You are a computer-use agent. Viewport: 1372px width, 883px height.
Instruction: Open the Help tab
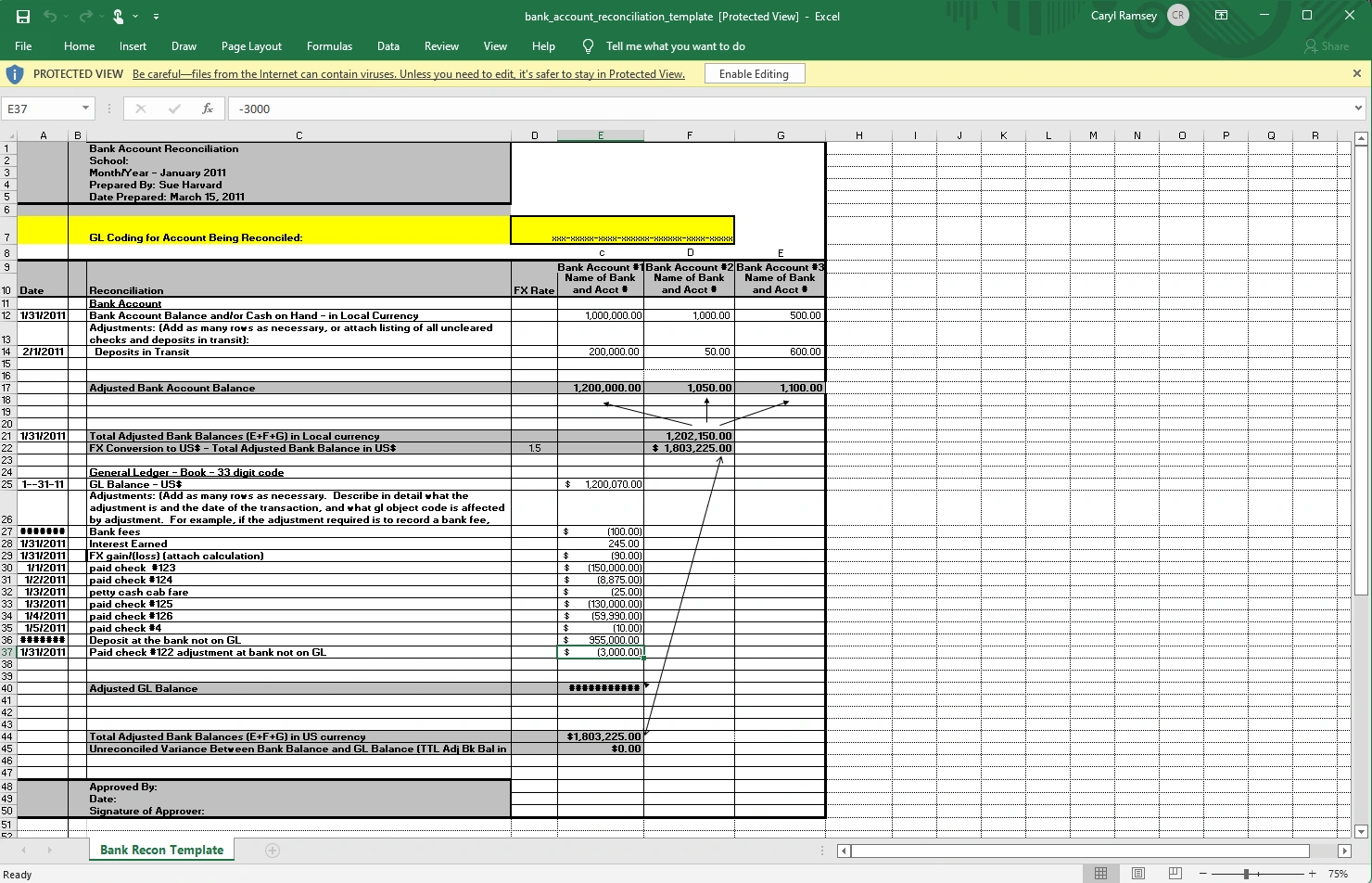[x=543, y=46]
